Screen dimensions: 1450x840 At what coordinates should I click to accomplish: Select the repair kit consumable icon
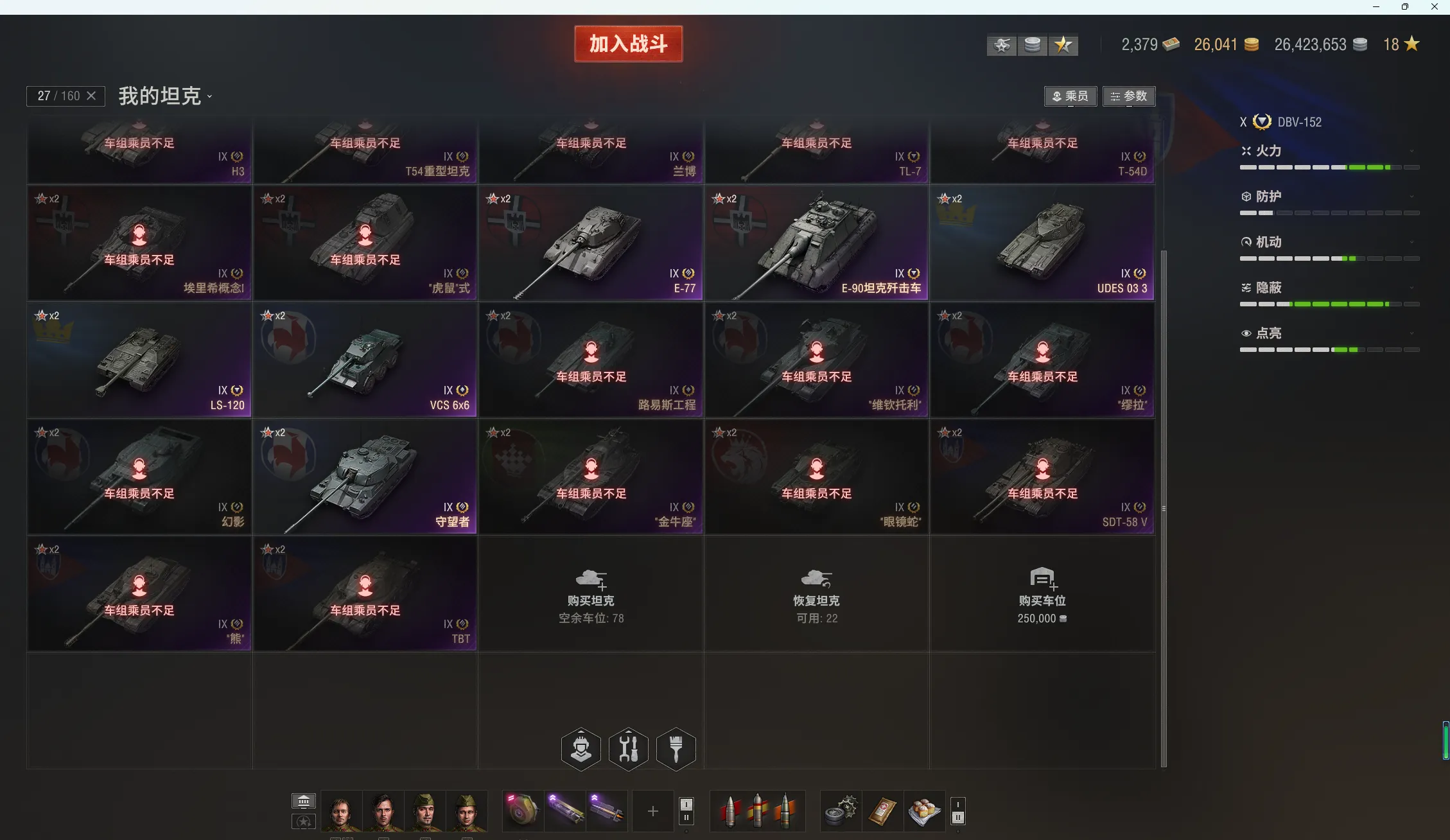click(x=841, y=811)
